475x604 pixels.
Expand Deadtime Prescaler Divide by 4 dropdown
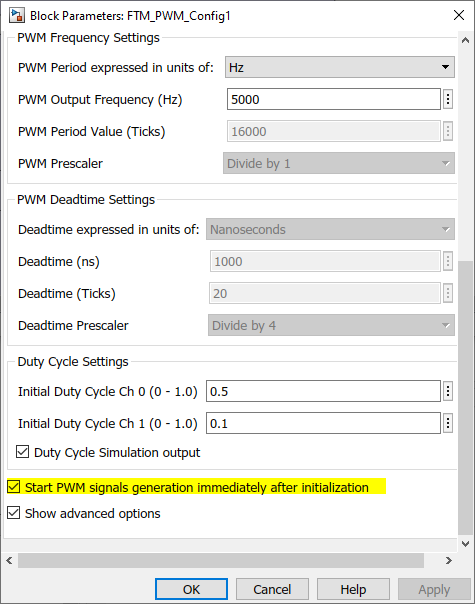click(x=331, y=325)
